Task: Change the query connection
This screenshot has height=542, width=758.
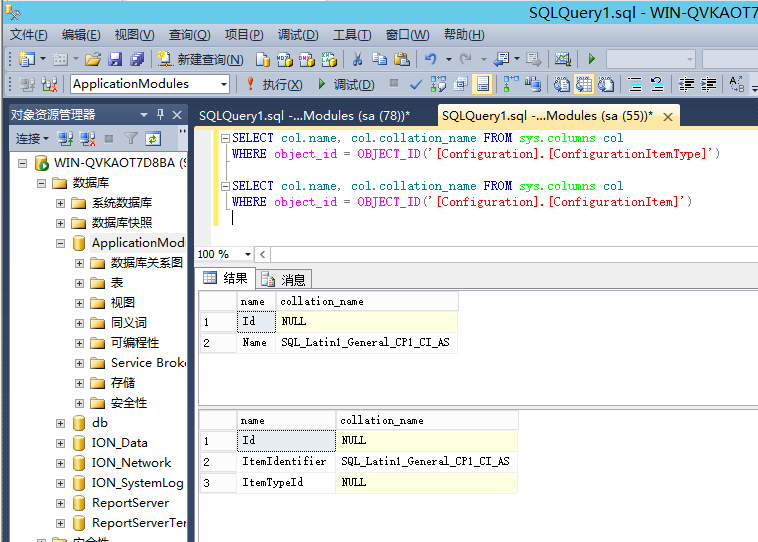Action: tap(49, 85)
